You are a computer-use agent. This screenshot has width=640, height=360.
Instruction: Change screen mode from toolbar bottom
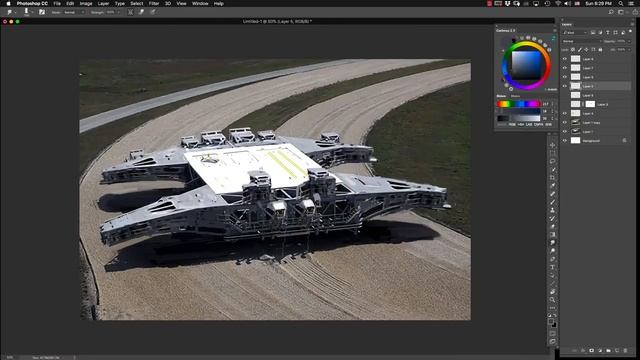553,341
